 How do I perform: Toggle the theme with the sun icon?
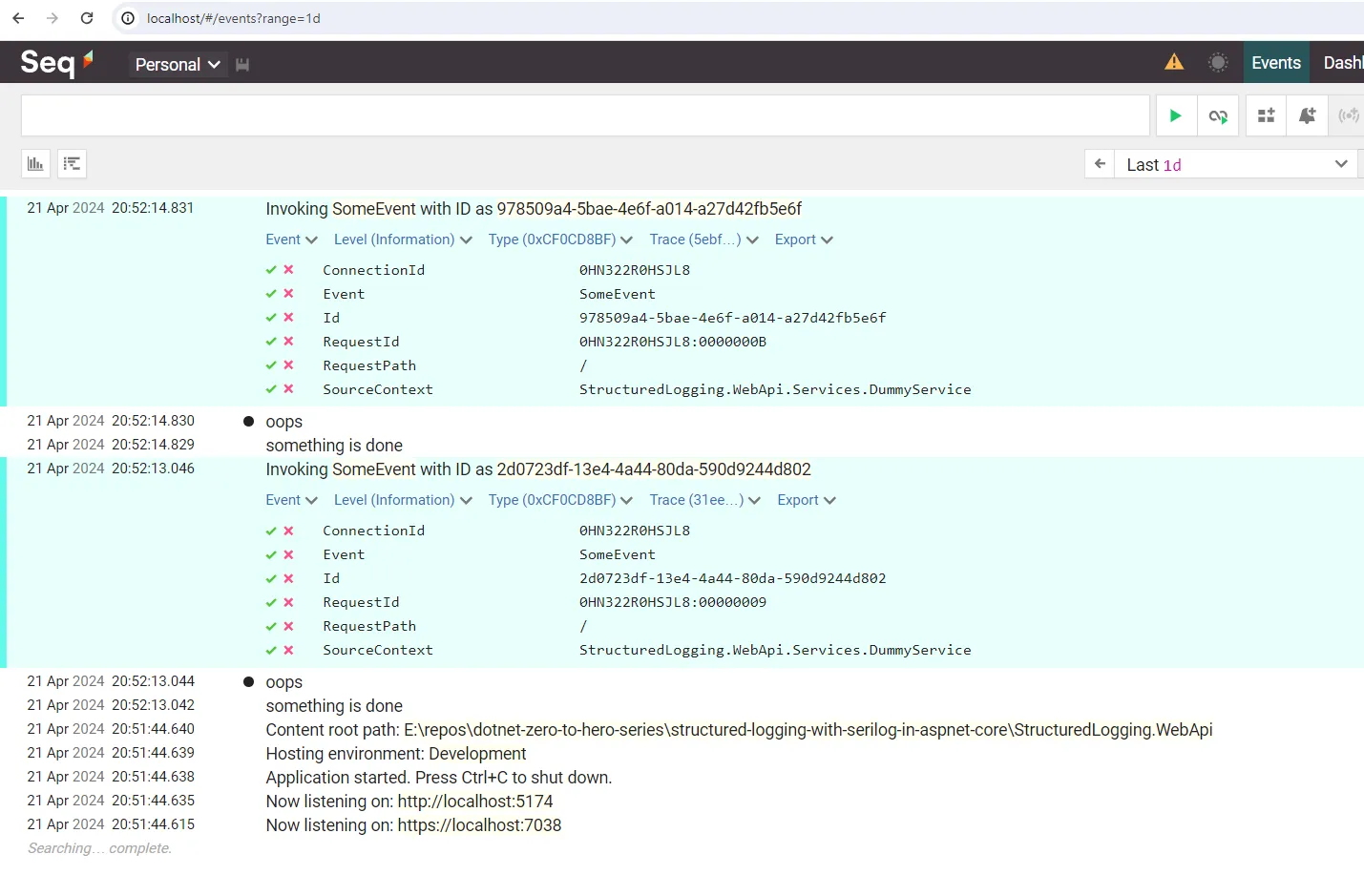point(1218,61)
